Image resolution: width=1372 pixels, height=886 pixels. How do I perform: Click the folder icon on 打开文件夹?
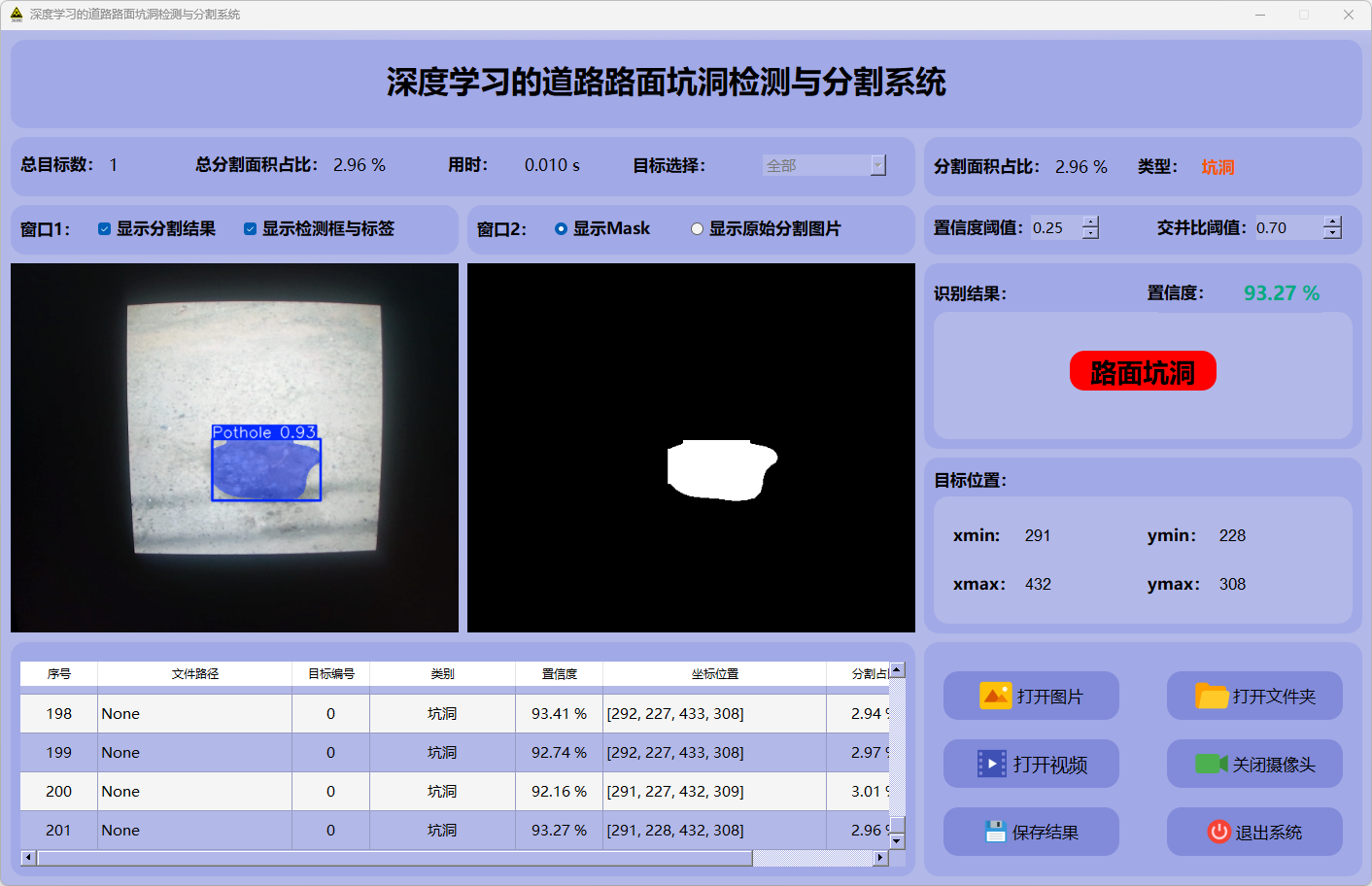(1211, 696)
